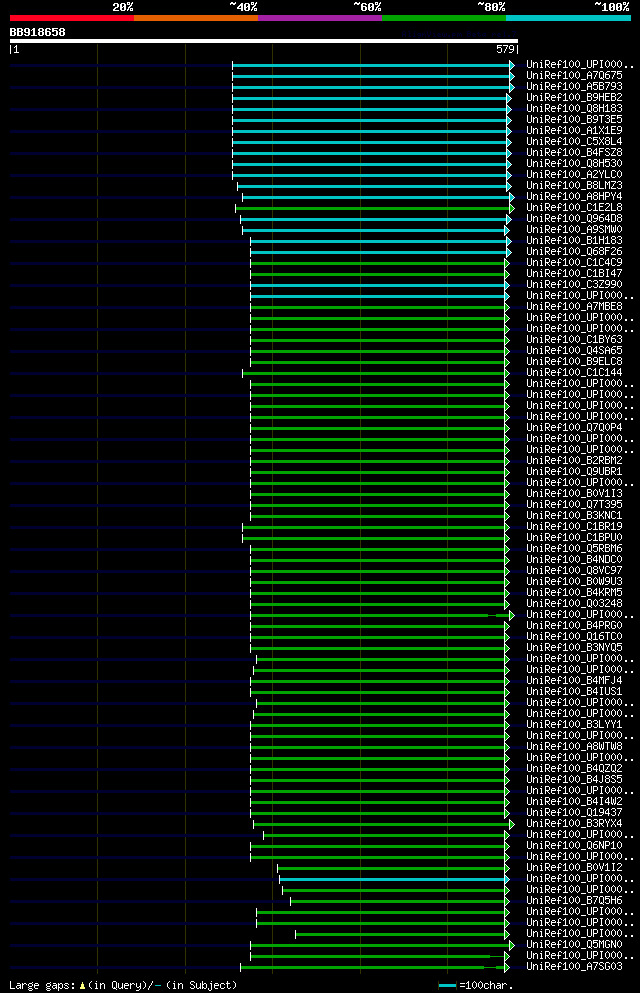
Task: Select UniRef100_B1H183 label
Action: click(x=574, y=241)
